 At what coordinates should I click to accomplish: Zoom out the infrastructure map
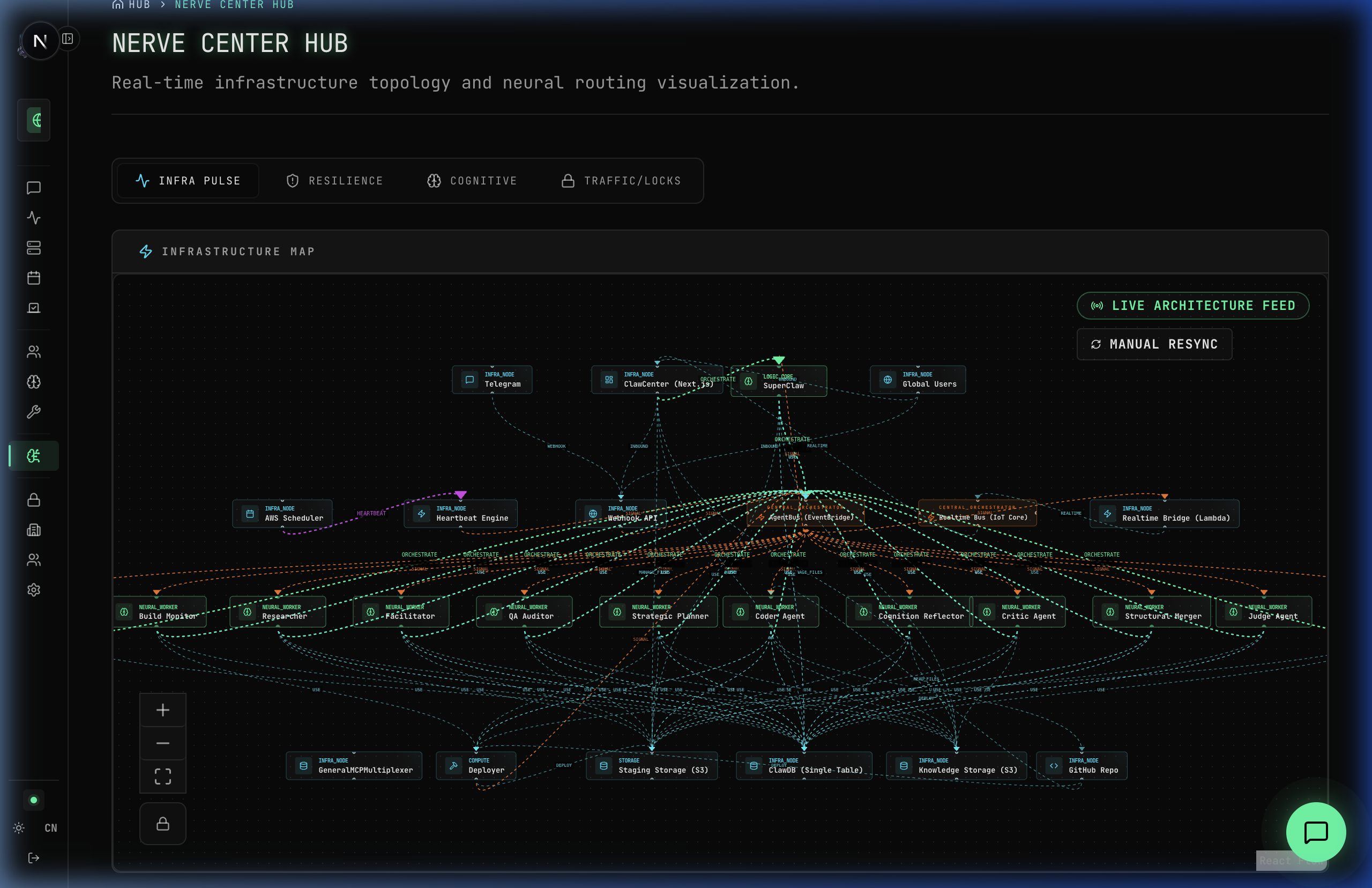(163, 743)
